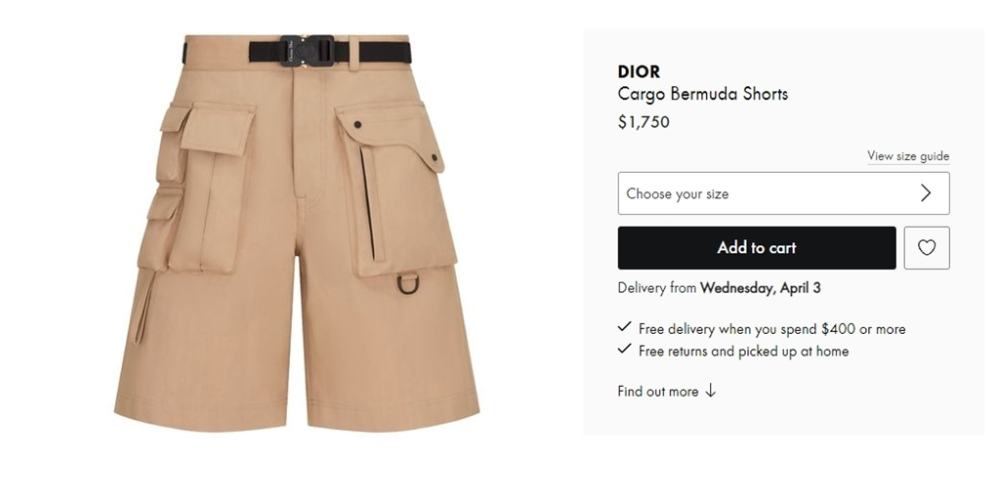Click the Wednesday, April 3 delivery date

[760, 288]
